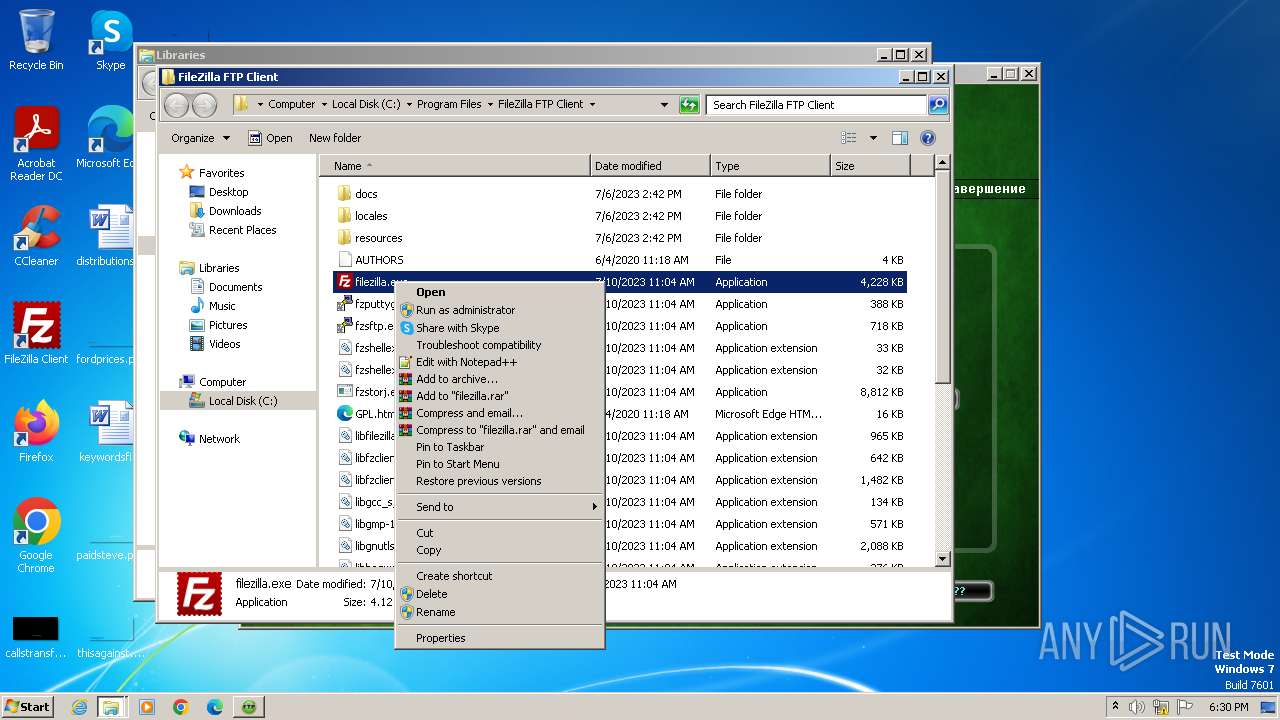Expand the Computer breadcrumb arrow

(324, 104)
